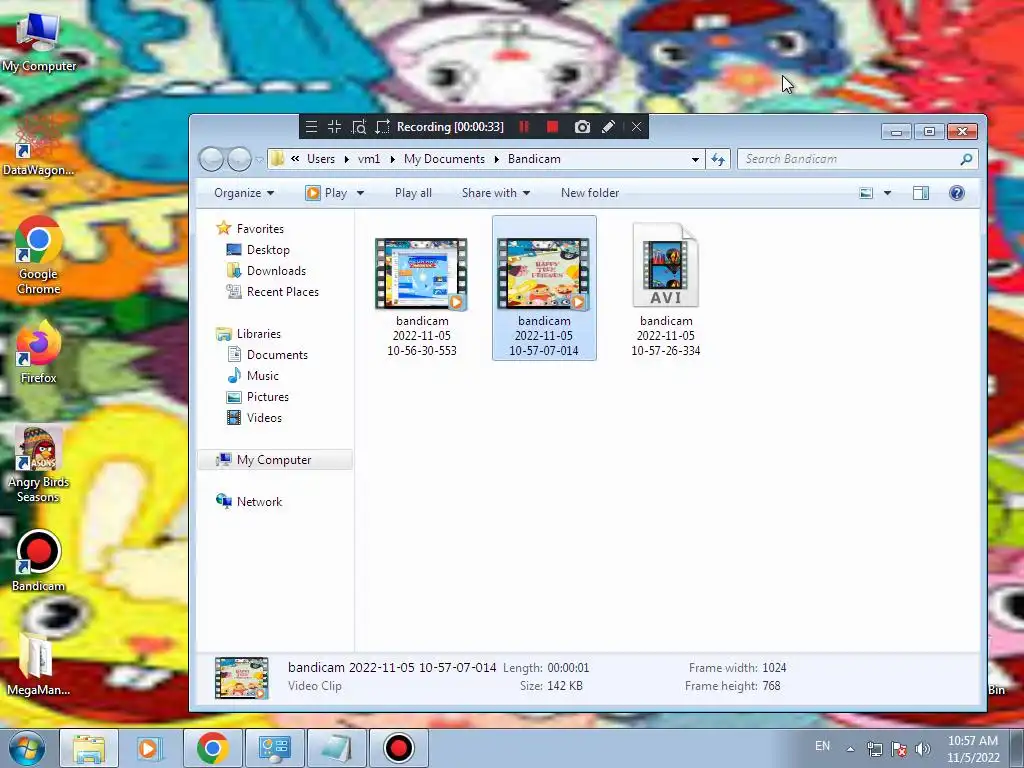Click DataWagon desktop shortcut
This screenshot has width=1024, height=768.
tap(39, 144)
